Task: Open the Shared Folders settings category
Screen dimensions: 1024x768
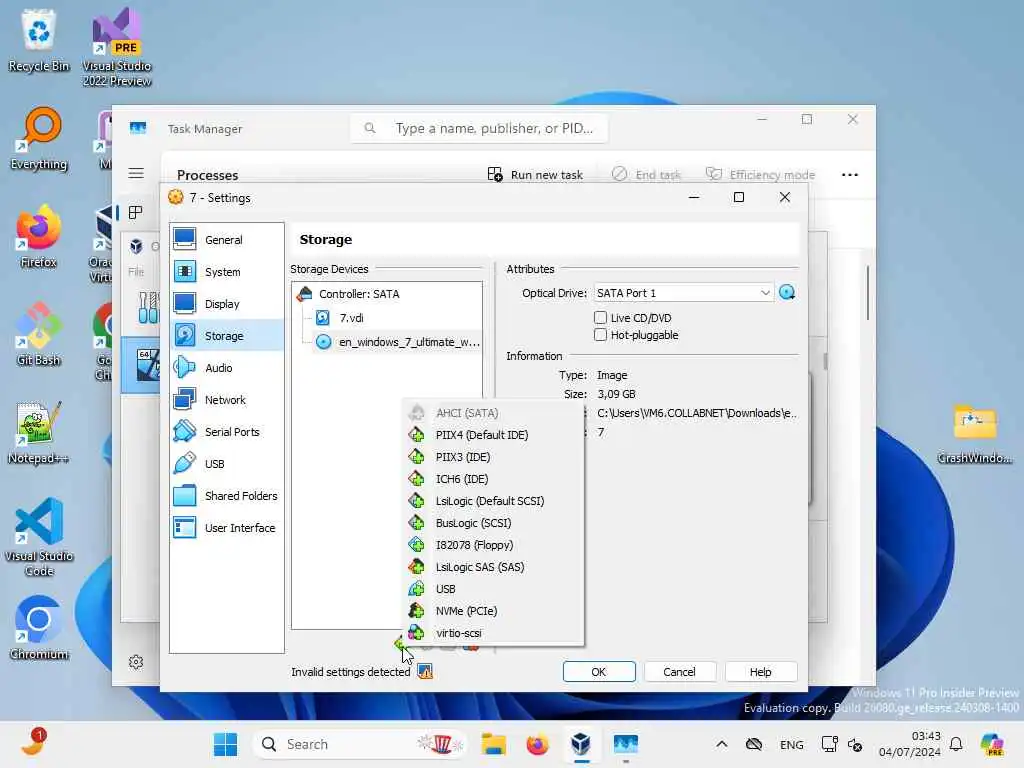Action: click(226, 496)
